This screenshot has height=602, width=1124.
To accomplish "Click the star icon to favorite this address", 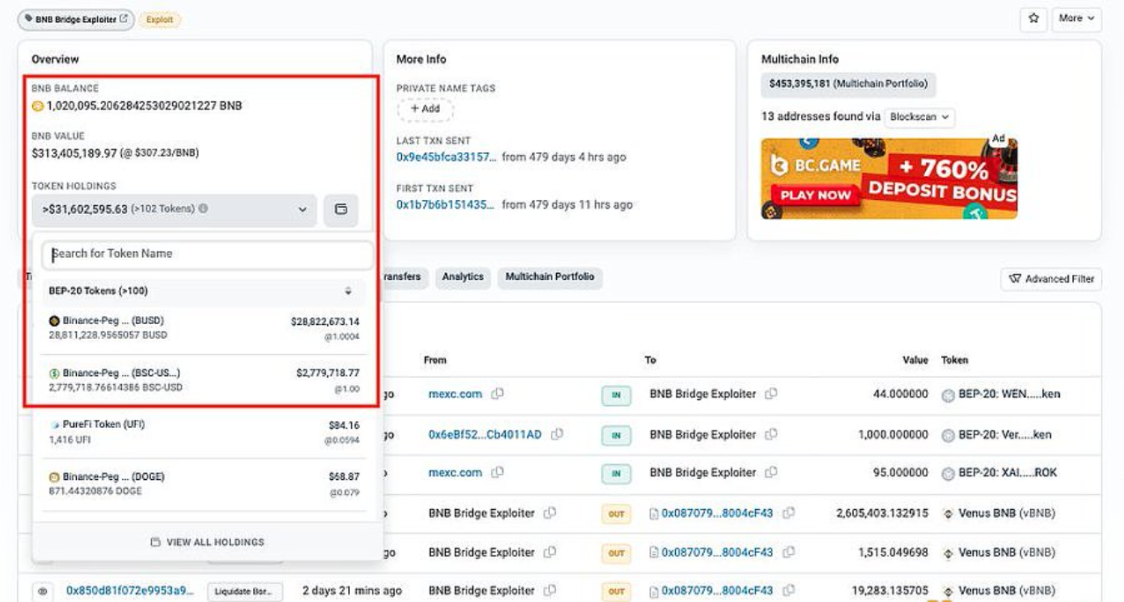I will pos(1034,18).
